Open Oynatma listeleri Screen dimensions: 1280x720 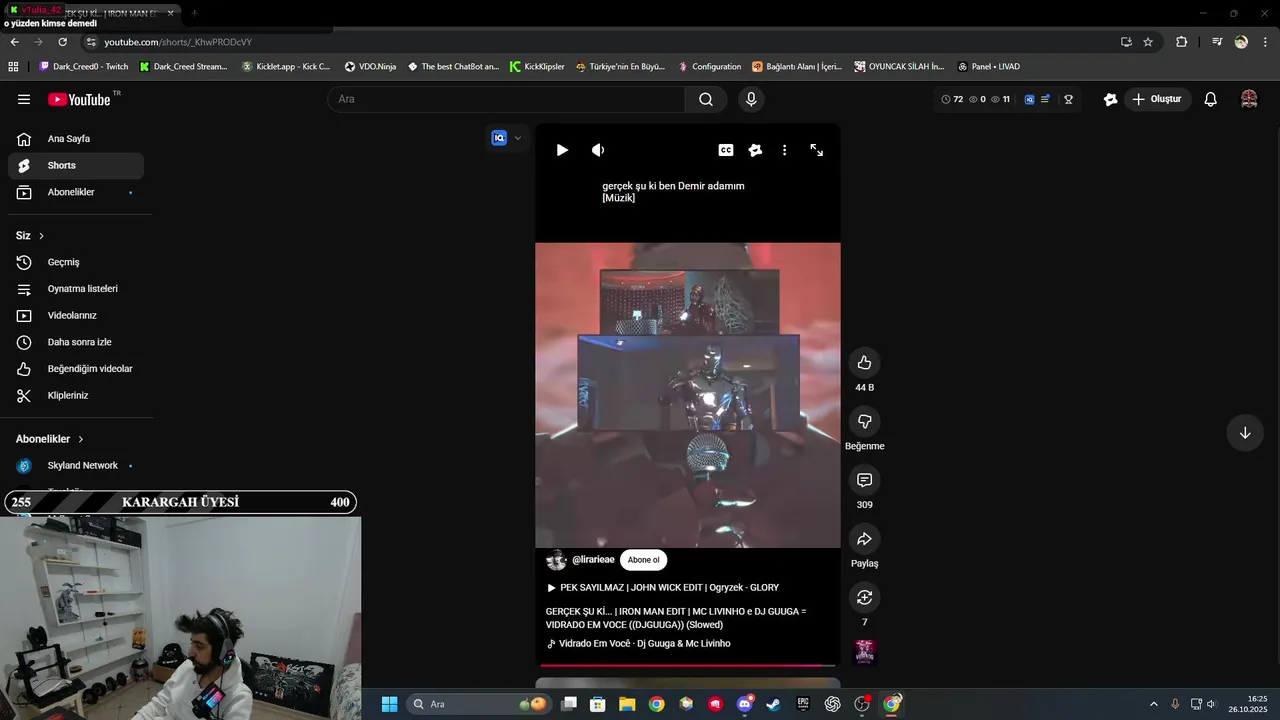point(76,289)
